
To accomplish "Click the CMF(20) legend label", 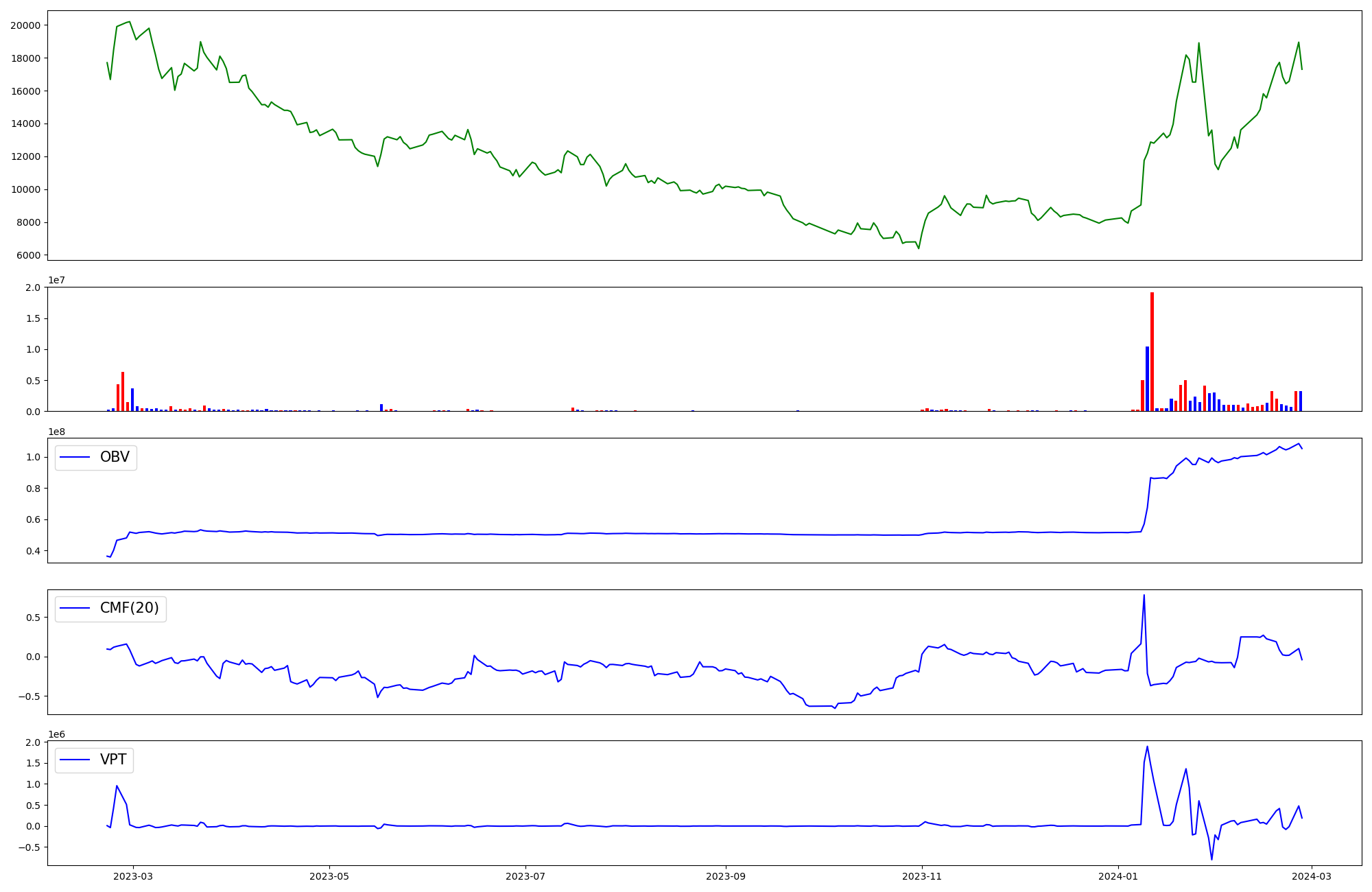I will 129,609.
